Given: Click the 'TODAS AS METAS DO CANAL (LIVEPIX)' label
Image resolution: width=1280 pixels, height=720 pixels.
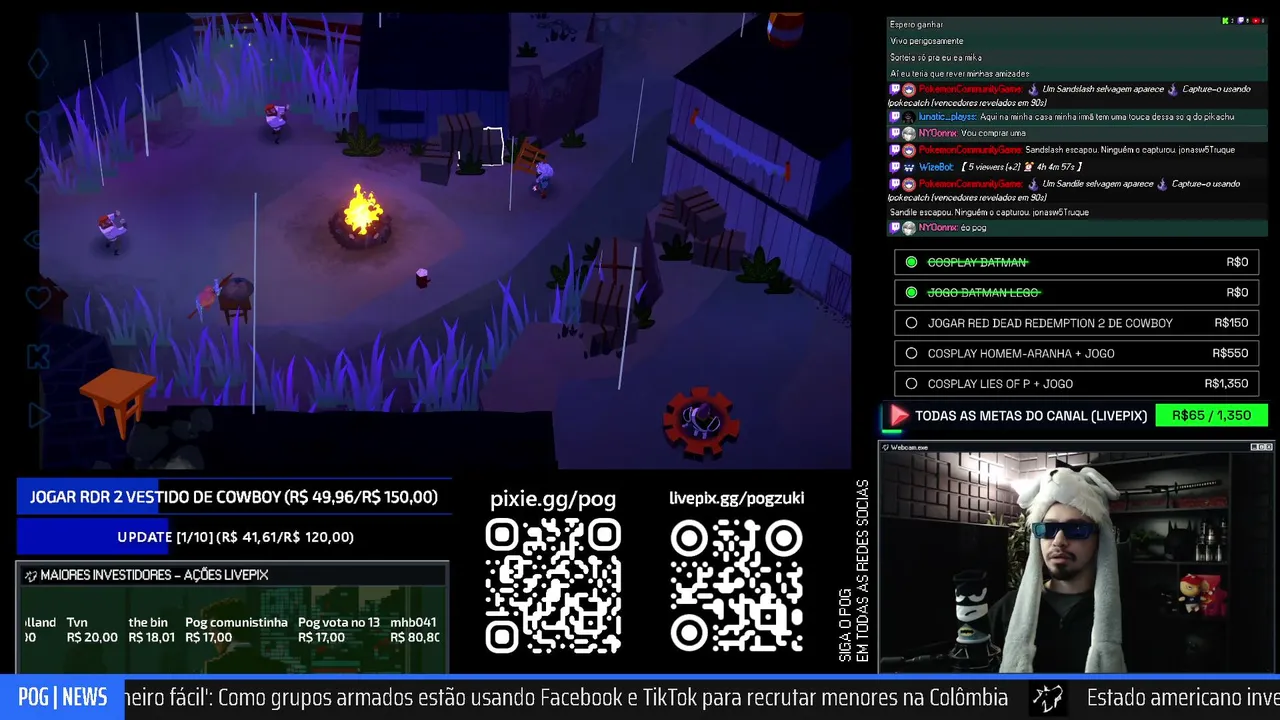Looking at the screenshot, I should tap(1031, 415).
